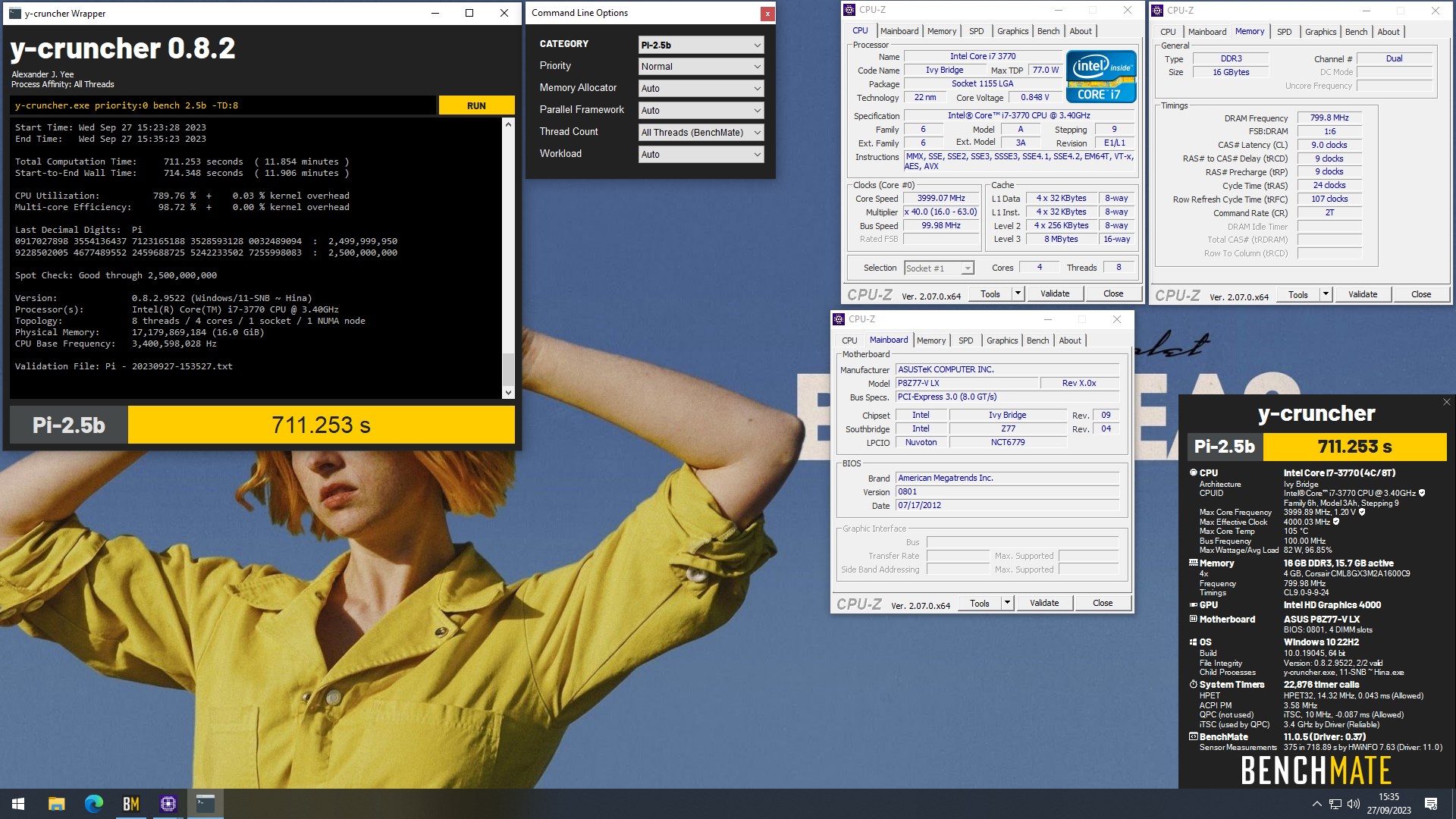
Task: Open the Thread Count dropdown
Action: point(701,133)
